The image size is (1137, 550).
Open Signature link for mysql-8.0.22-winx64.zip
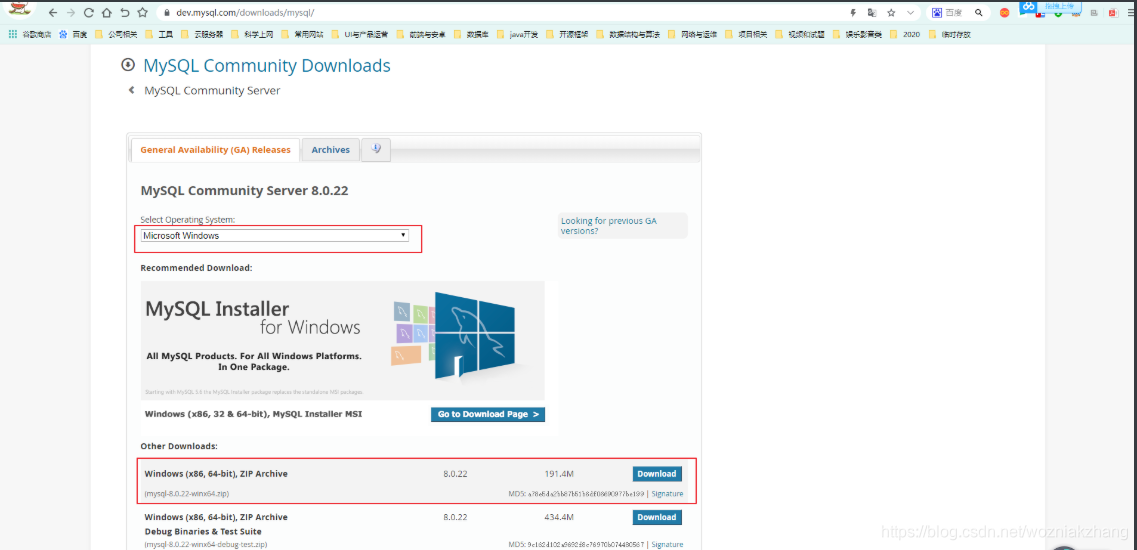click(x=667, y=494)
